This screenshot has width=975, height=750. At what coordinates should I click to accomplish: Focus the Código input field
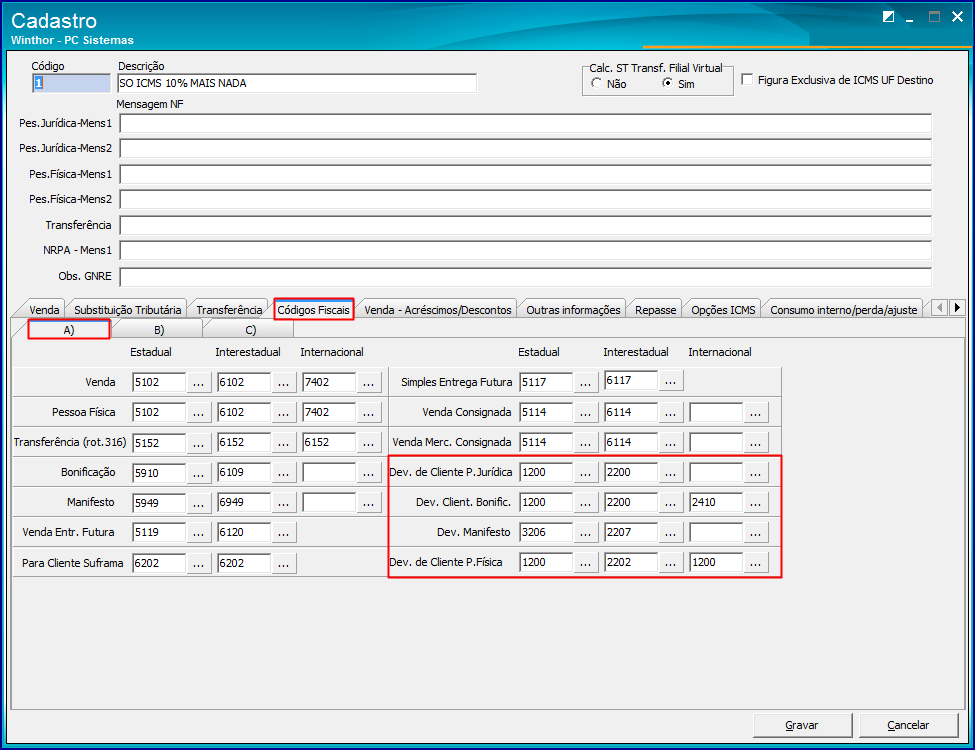pyautogui.click(x=71, y=83)
